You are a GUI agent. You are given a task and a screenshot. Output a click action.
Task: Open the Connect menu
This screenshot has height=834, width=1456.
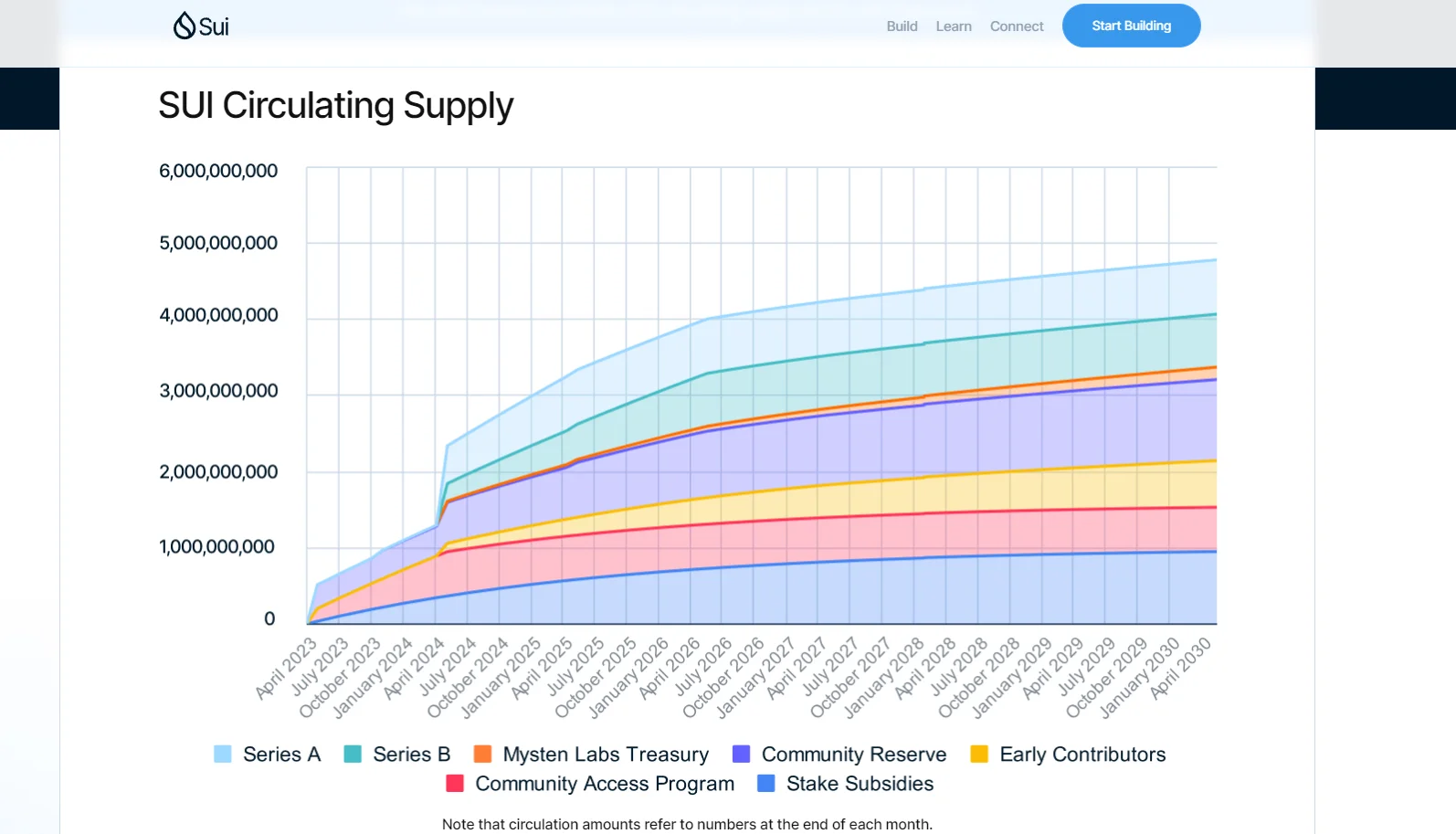click(x=1017, y=26)
